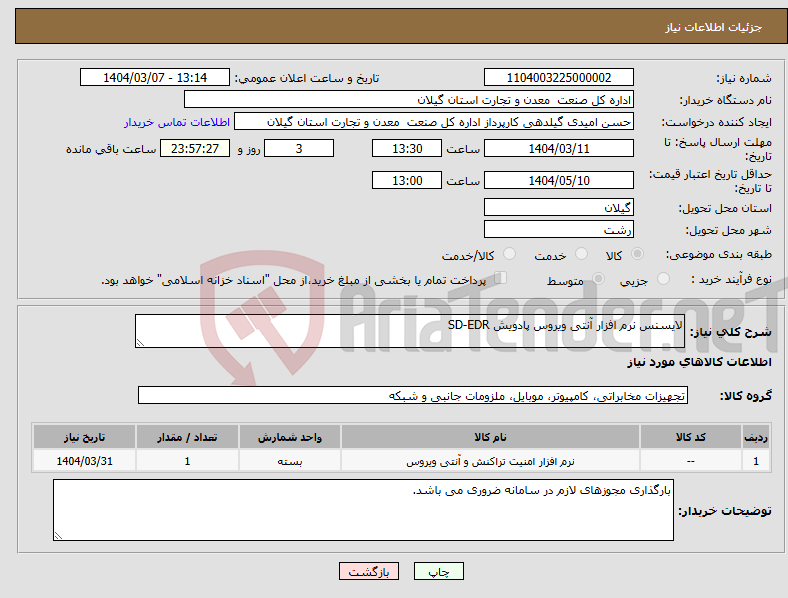Viewport: 788px width, 598px height.
Task: Click the validity time field 13:00
Action: click(407, 180)
